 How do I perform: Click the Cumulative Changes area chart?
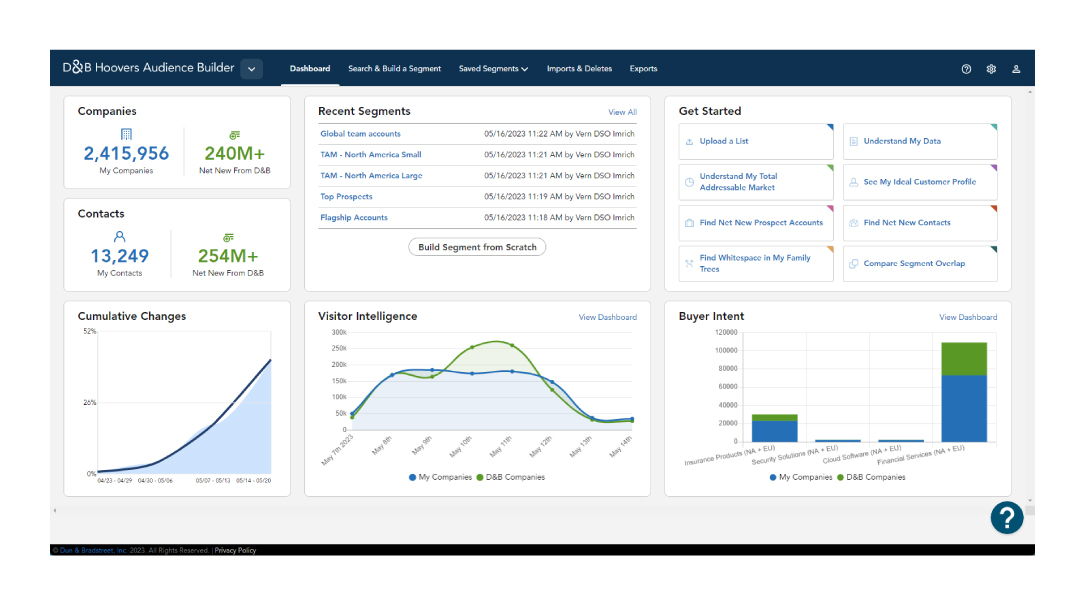pos(184,403)
